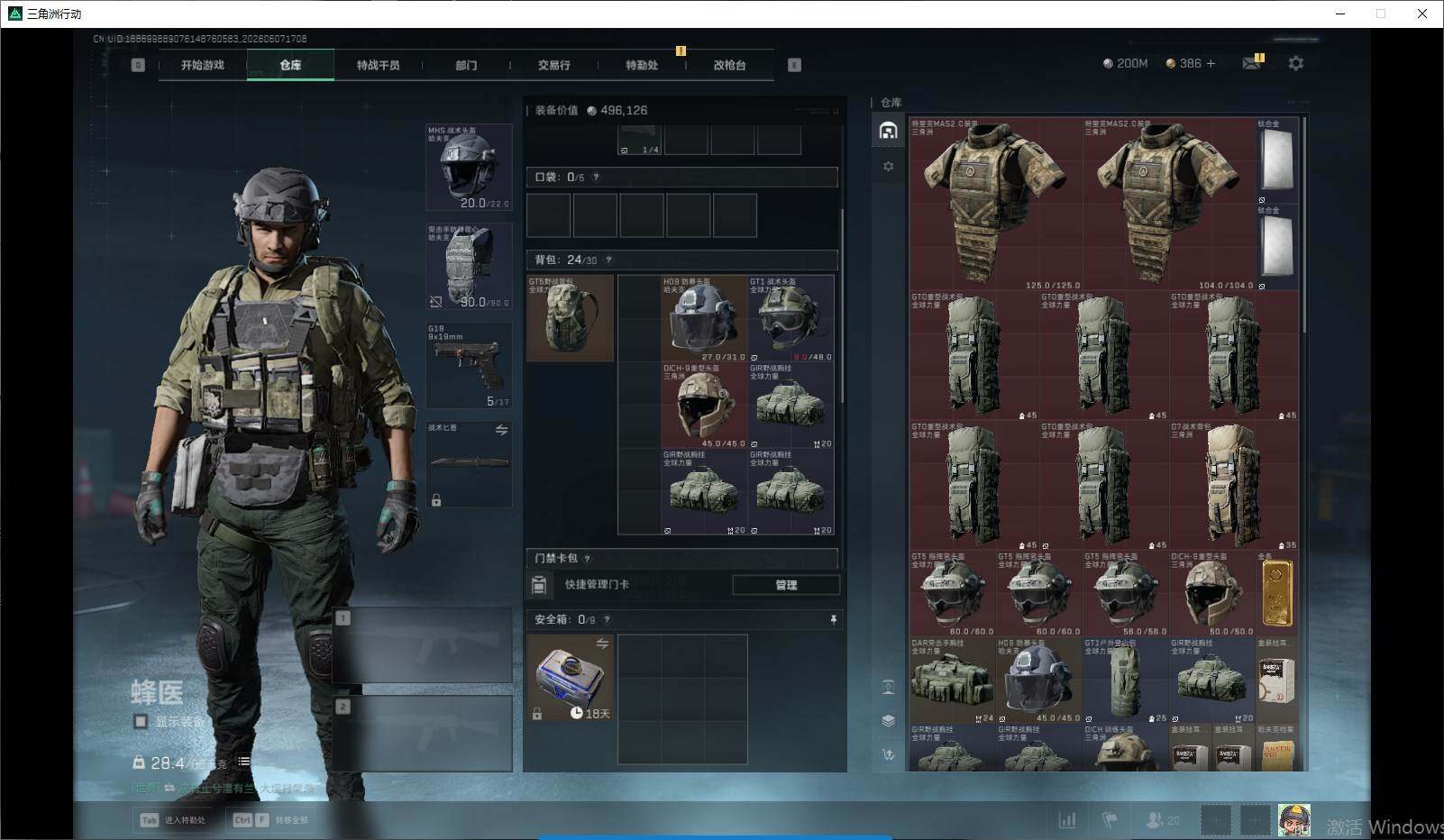Click the E key hint right of tabs
The image size is (1444, 840).
[794, 65]
